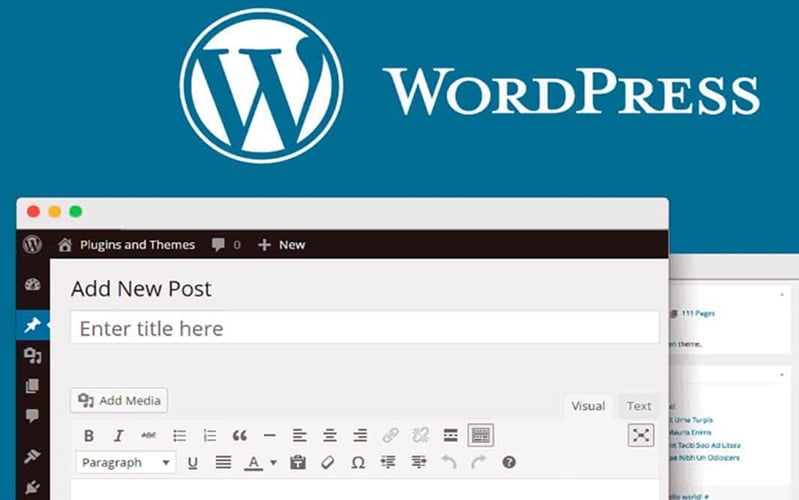Open the Pages sidebar icon

[x=32, y=385]
